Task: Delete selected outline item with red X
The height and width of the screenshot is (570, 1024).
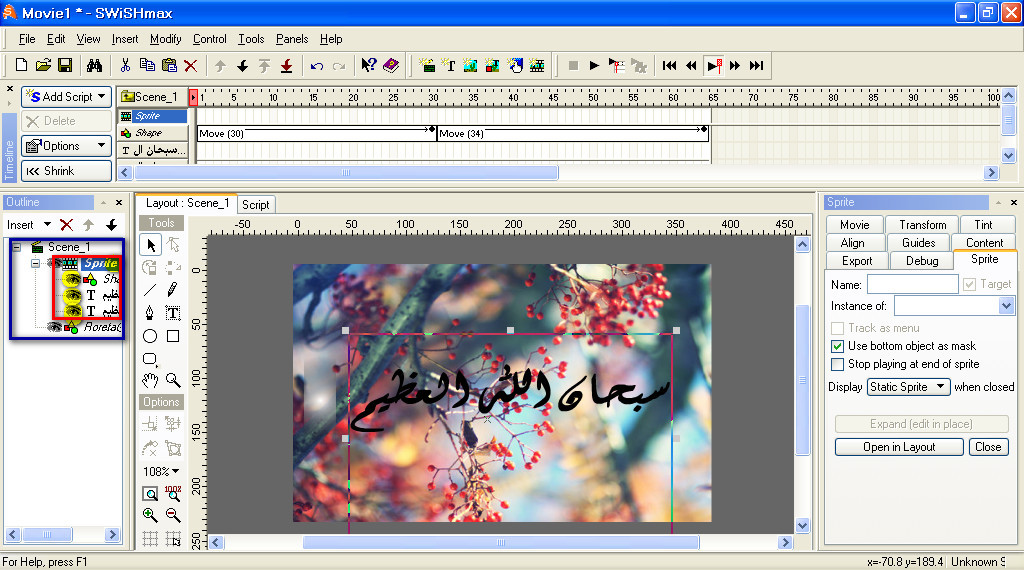Action: [x=67, y=225]
